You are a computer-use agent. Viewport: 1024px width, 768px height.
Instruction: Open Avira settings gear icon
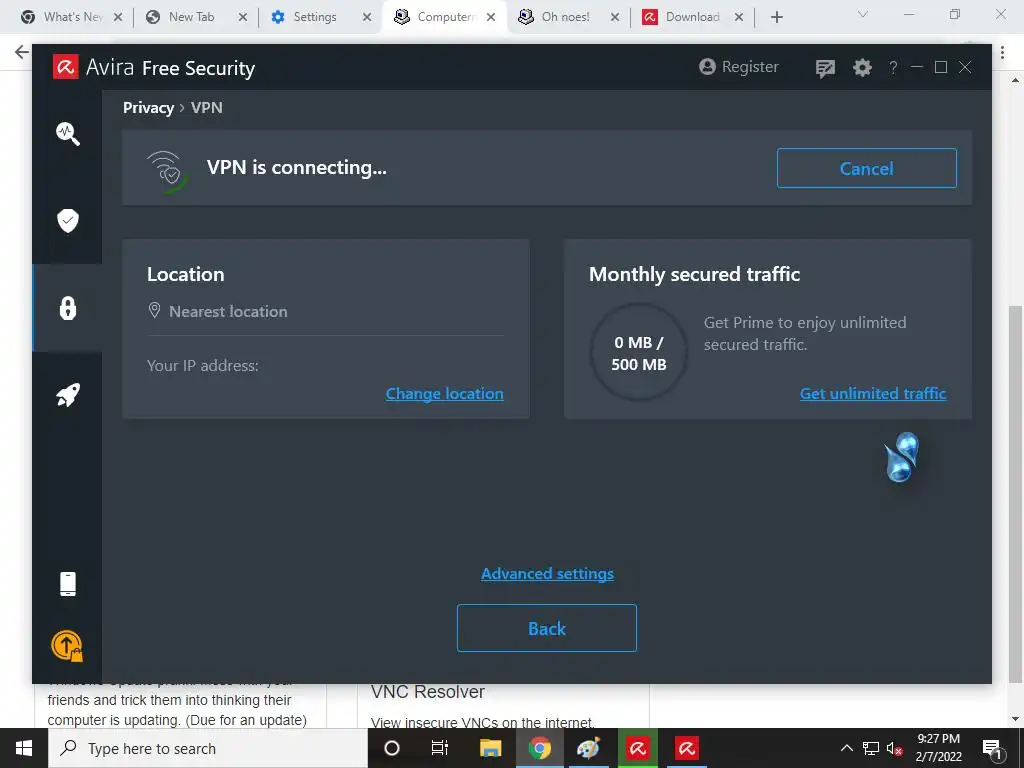coord(862,67)
